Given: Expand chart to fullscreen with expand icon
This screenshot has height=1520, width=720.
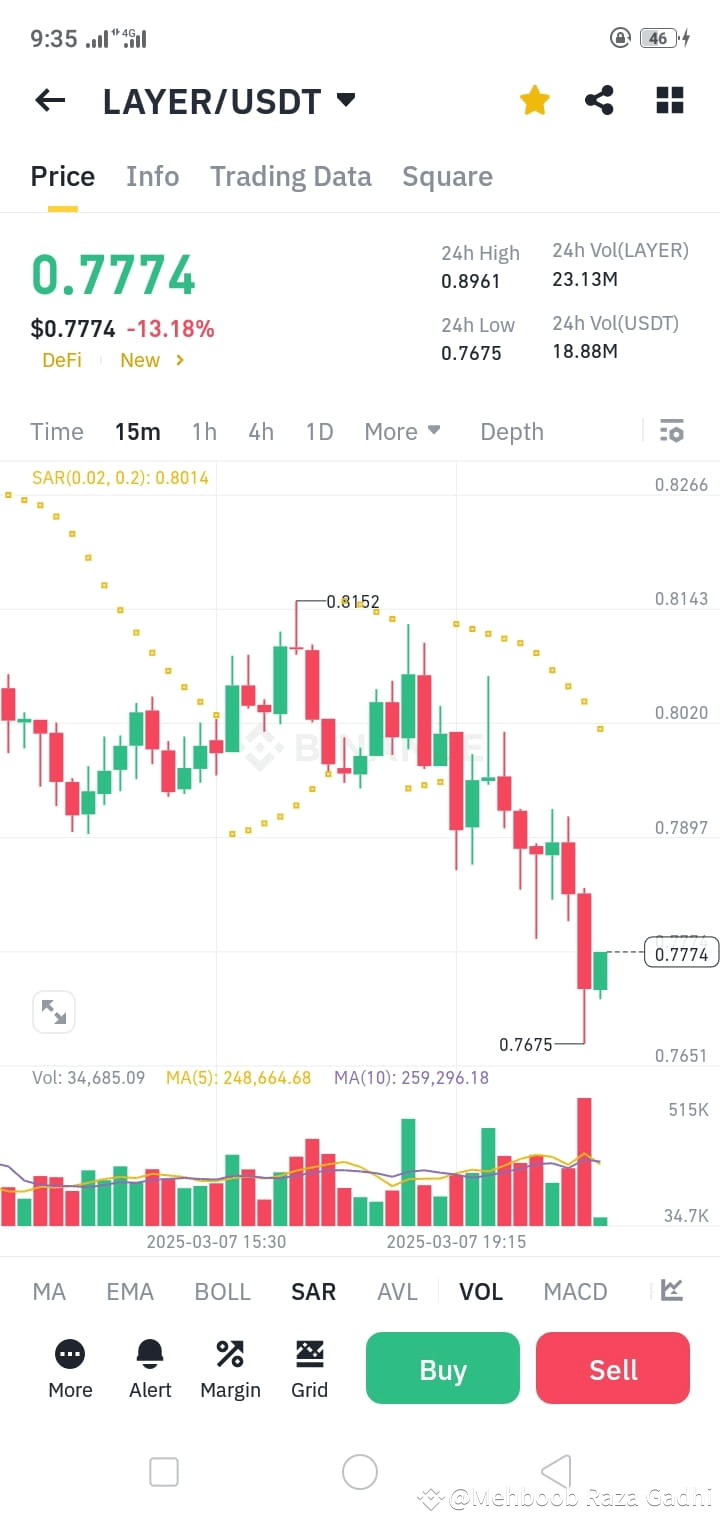Looking at the screenshot, I should point(54,1011).
